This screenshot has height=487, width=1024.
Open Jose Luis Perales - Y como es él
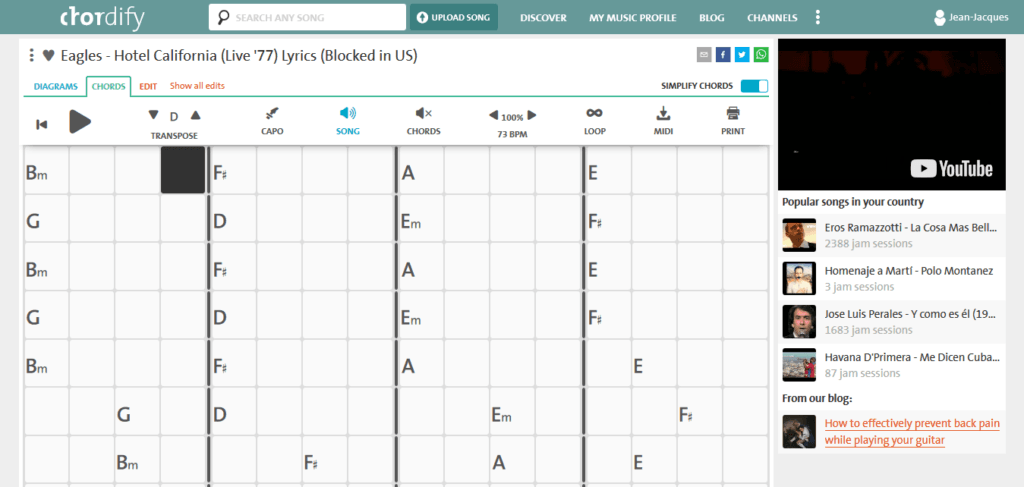click(911, 314)
